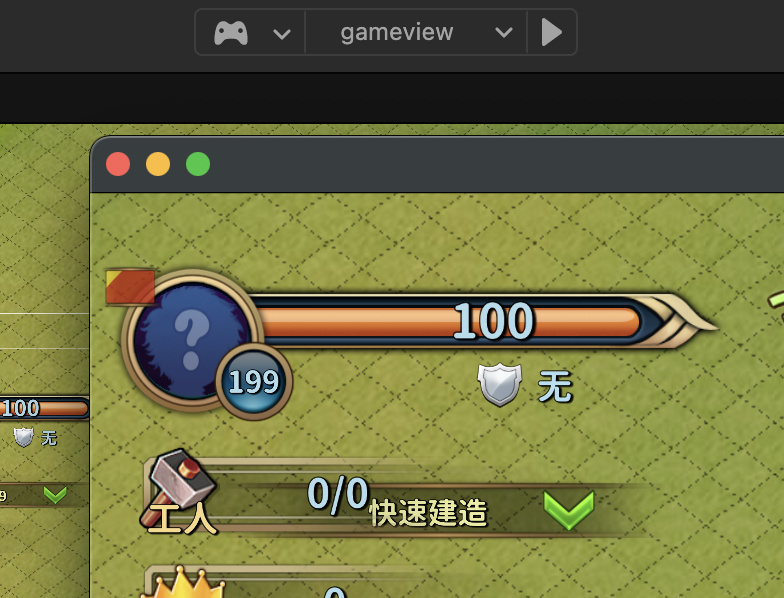Click the silver shield icon
This screenshot has height=598, width=784.
click(500, 384)
